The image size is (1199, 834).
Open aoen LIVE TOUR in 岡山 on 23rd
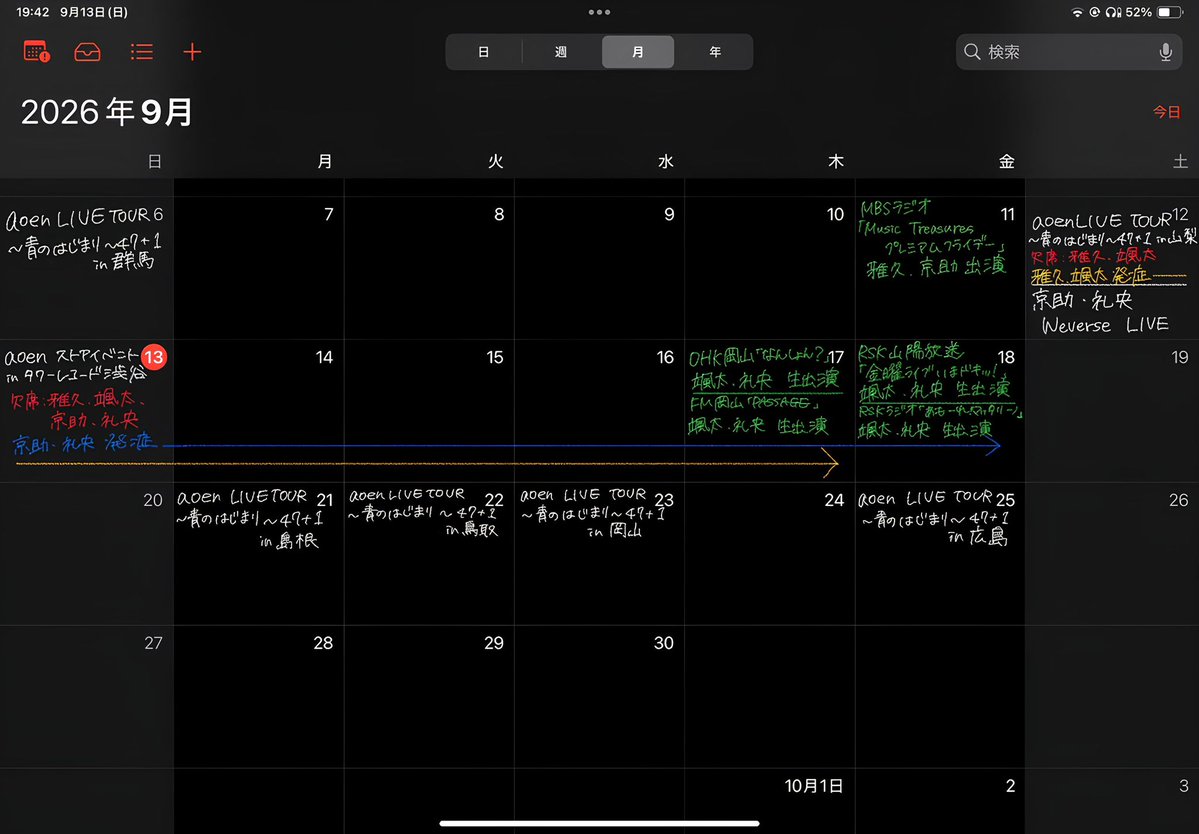tap(593, 514)
